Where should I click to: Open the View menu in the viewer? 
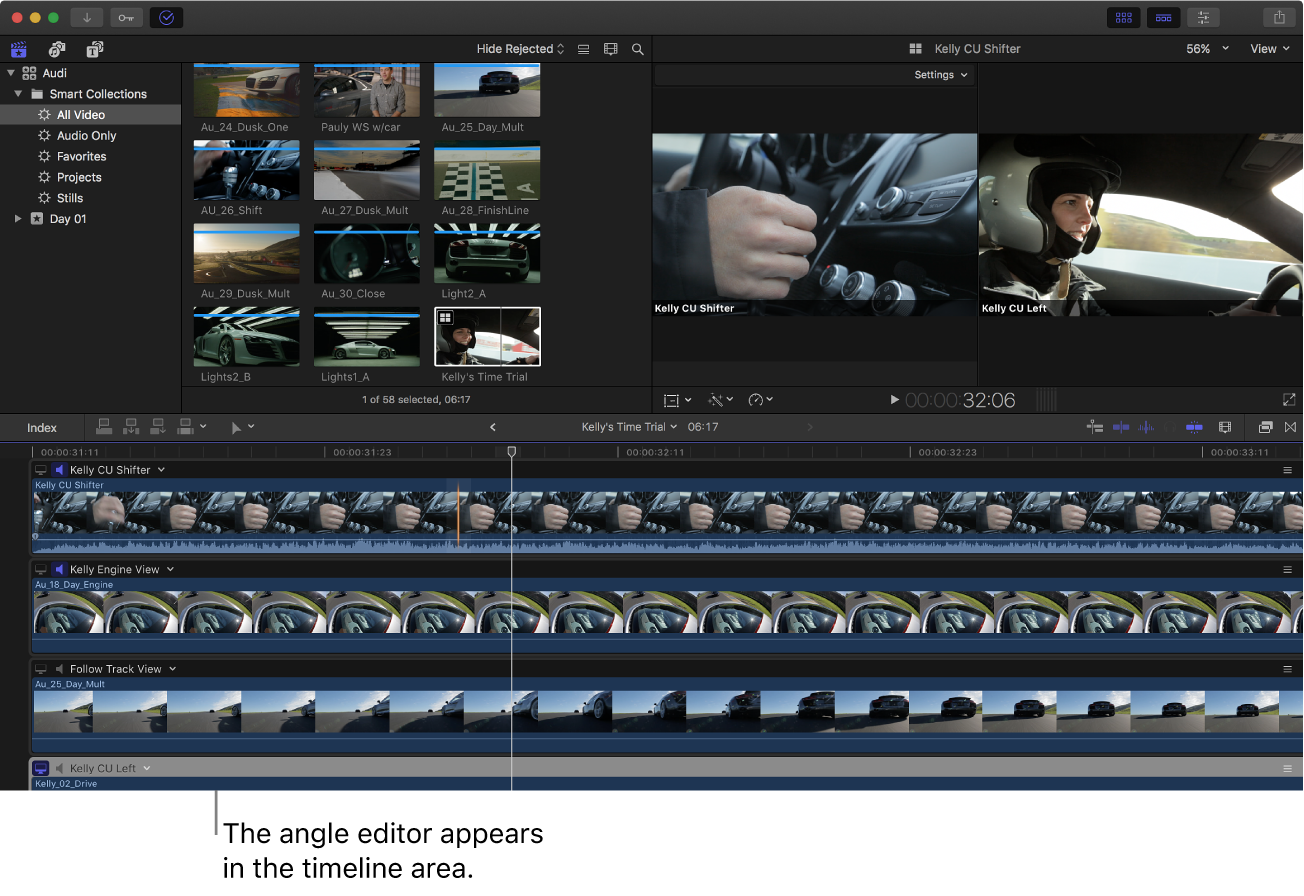click(1266, 48)
